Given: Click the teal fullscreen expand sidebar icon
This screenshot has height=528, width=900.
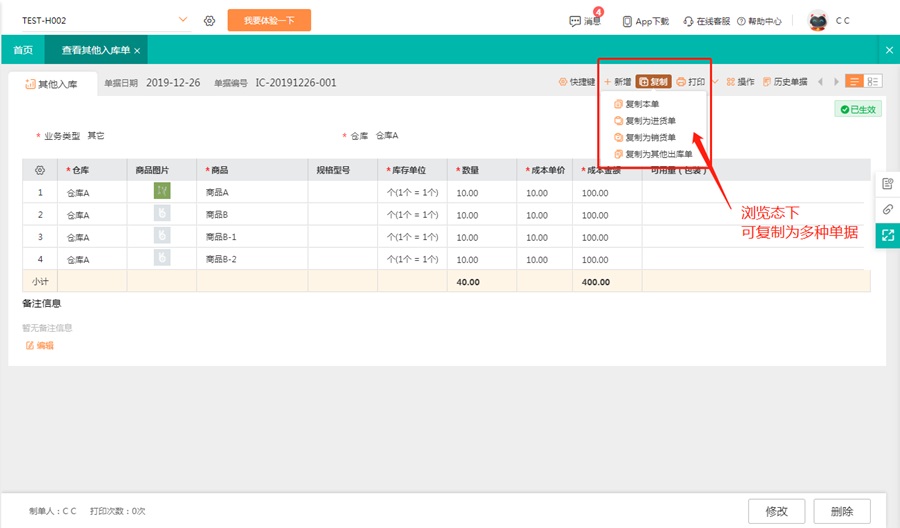Looking at the screenshot, I should (x=887, y=235).
